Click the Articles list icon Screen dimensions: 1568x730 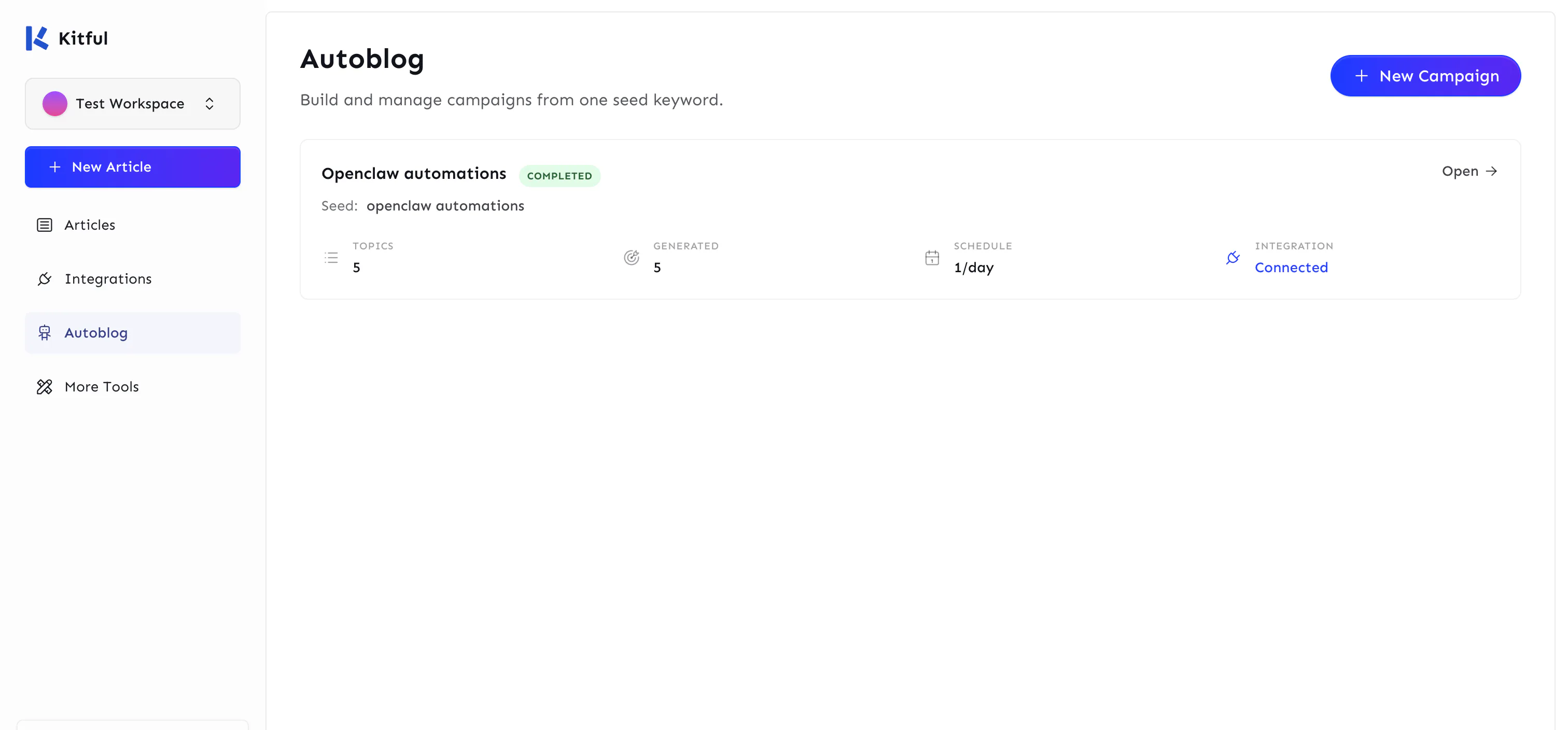(45, 225)
